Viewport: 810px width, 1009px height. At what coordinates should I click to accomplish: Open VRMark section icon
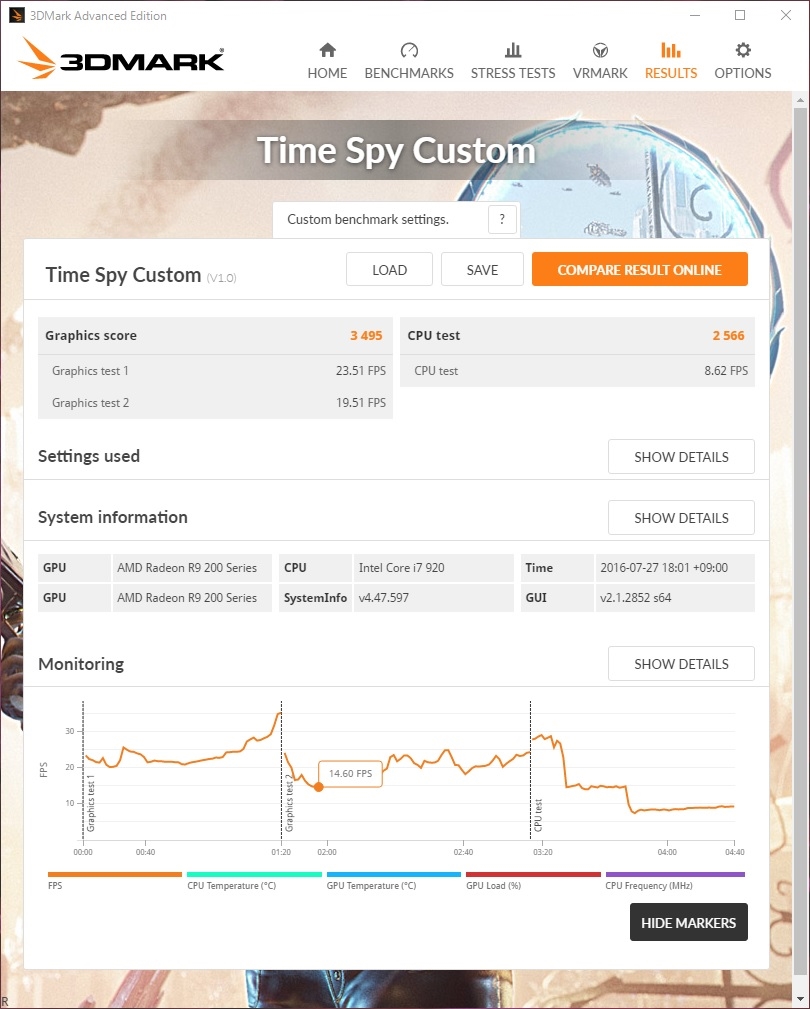[x=600, y=50]
